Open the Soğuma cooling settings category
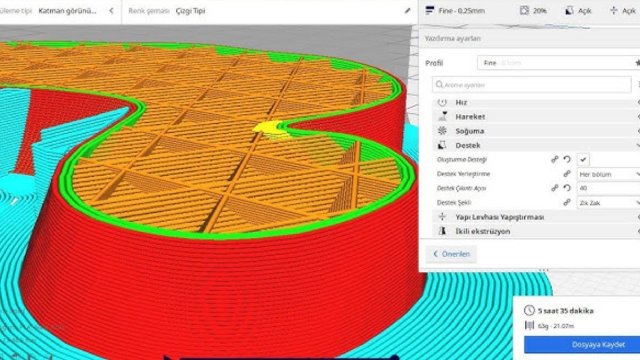This screenshot has width=640, height=360. (x=536, y=131)
